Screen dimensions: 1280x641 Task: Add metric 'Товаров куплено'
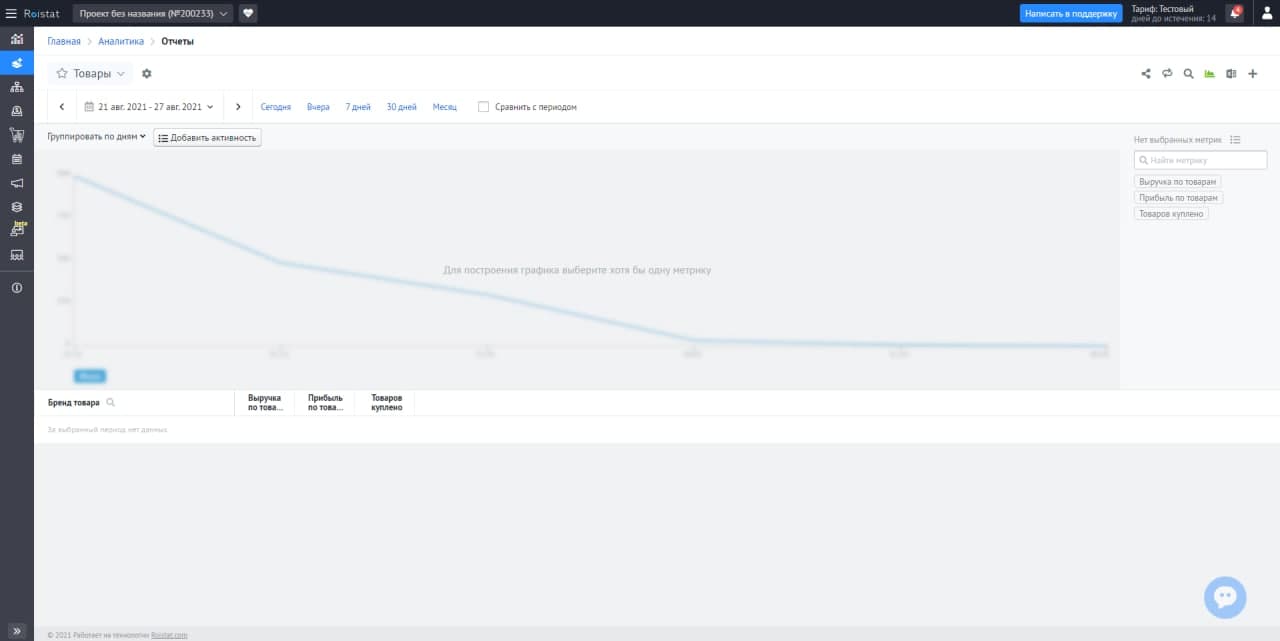point(1172,214)
